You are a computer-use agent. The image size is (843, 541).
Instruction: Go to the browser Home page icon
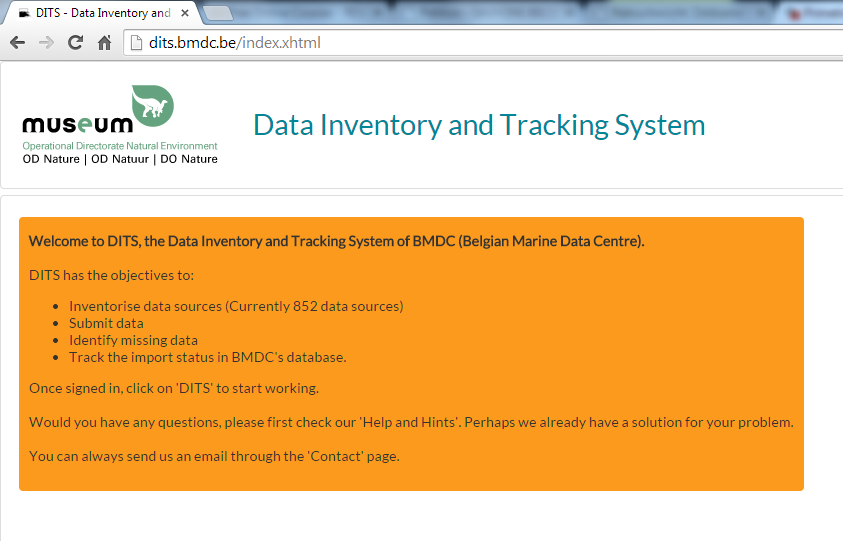click(x=104, y=43)
